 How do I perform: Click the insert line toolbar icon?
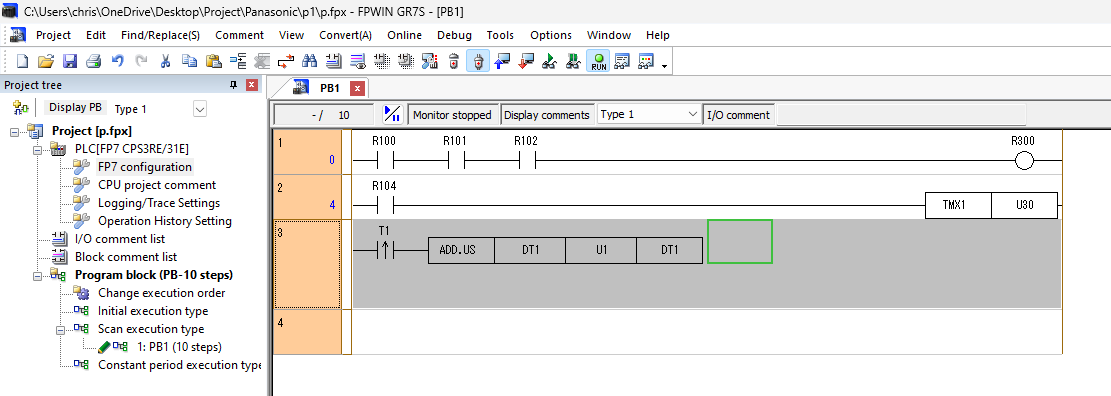tap(237, 62)
